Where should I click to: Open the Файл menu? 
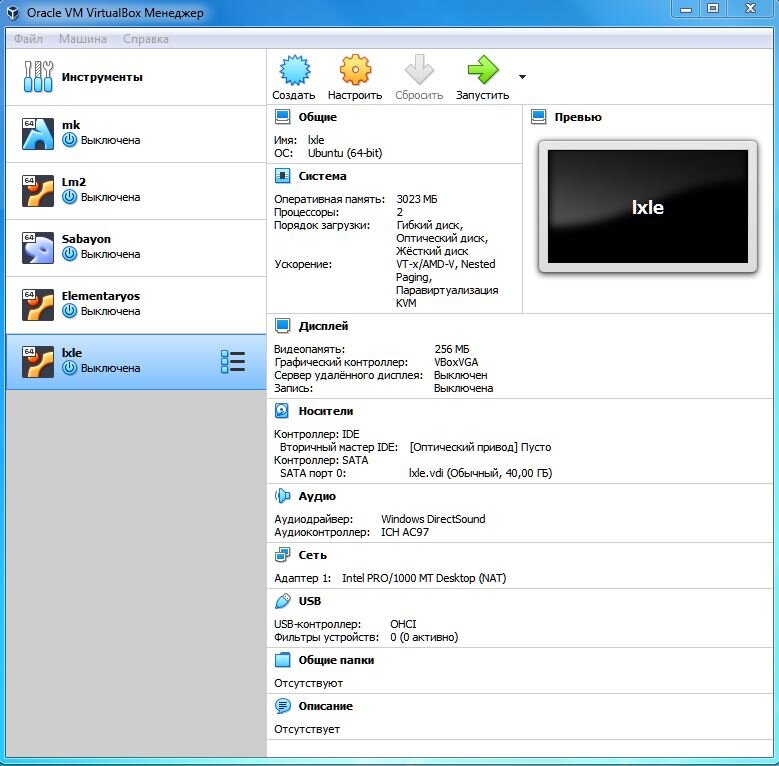pyautogui.click(x=28, y=39)
